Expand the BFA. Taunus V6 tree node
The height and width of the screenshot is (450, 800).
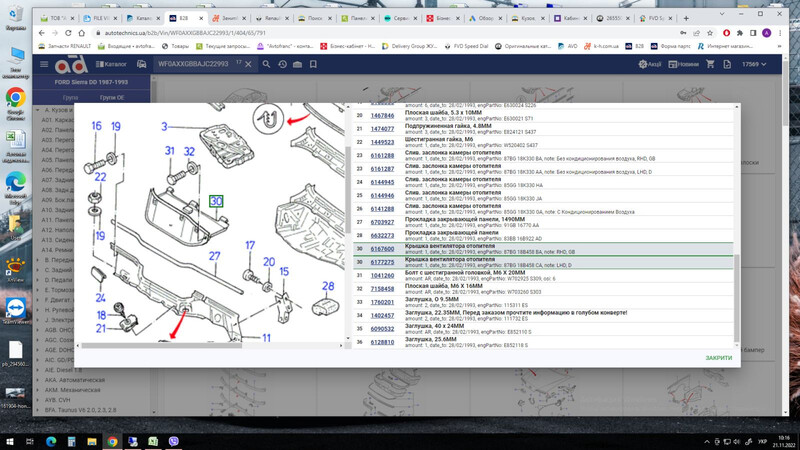coord(38,410)
